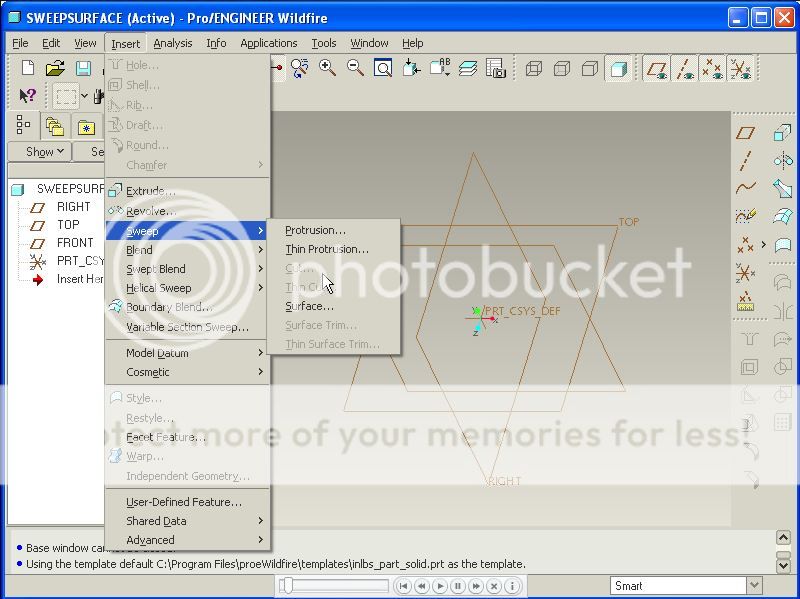This screenshot has height=599, width=800.
Task: Click the Zoom Out magnifier icon
Action: 355,68
